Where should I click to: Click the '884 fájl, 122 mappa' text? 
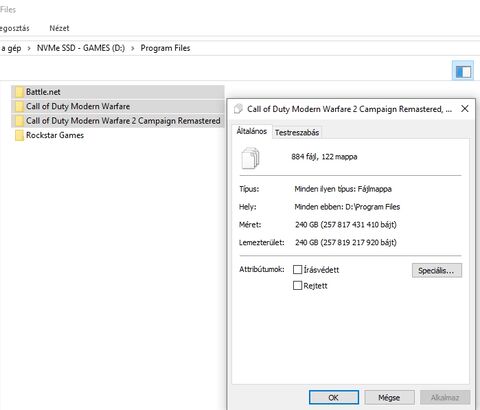tap(324, 157)
